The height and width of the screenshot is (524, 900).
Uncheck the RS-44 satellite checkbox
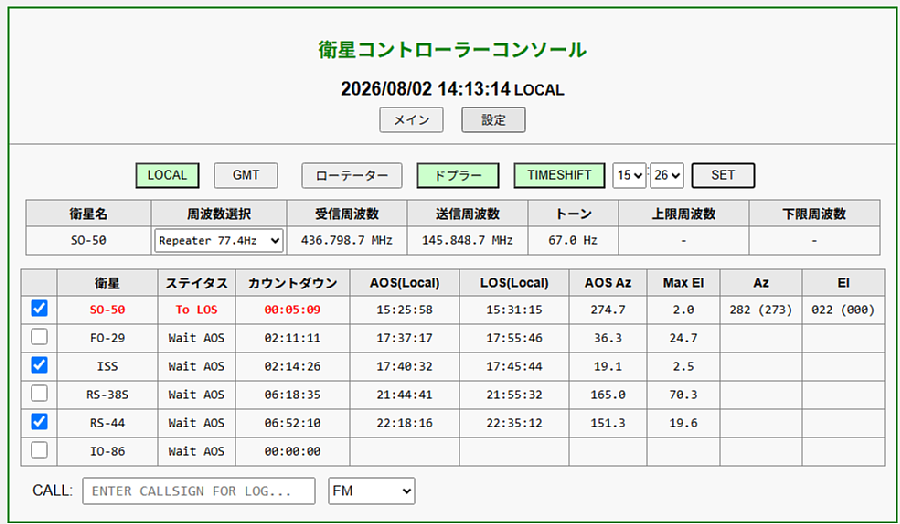(x=39, y=422)
